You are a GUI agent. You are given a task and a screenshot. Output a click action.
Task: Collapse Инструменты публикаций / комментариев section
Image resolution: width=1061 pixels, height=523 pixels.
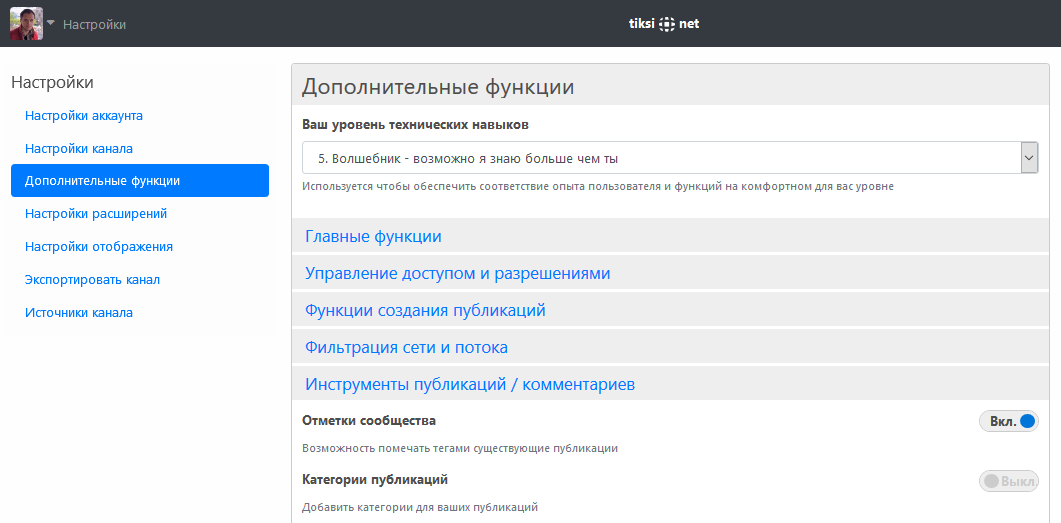pos(469,385)
